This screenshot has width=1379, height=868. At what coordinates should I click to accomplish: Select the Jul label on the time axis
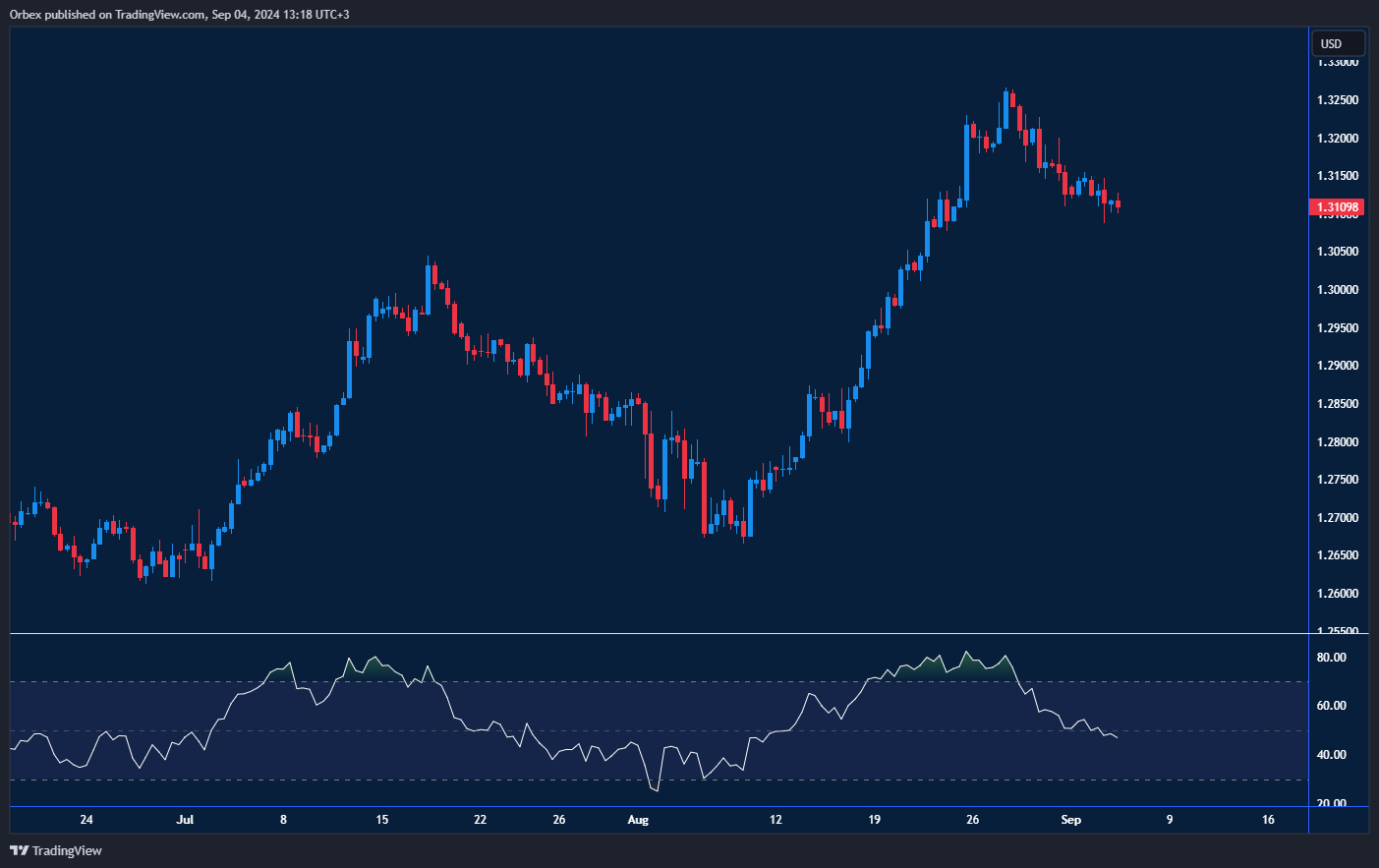click(185, 820)
